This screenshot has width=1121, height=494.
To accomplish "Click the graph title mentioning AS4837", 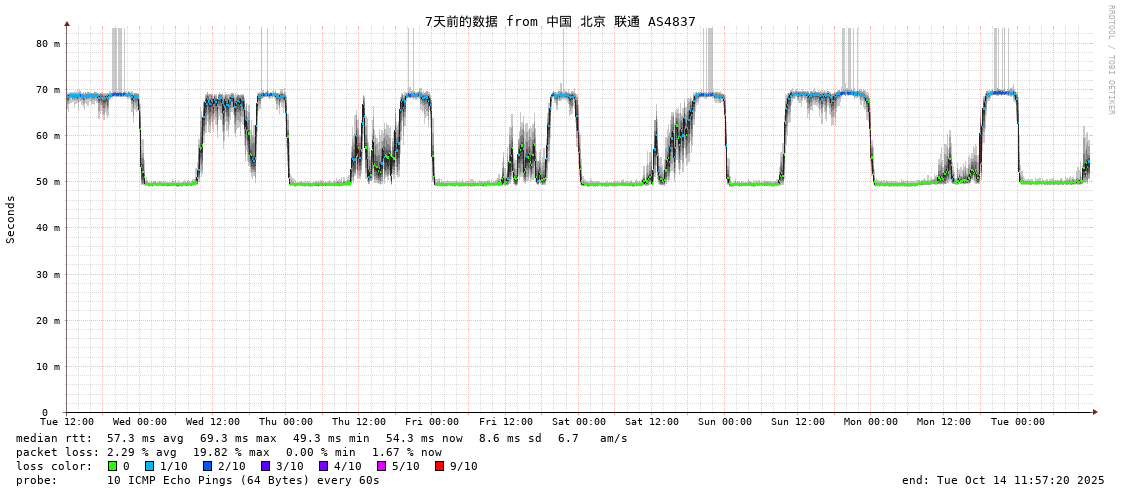I will (560, 21).
